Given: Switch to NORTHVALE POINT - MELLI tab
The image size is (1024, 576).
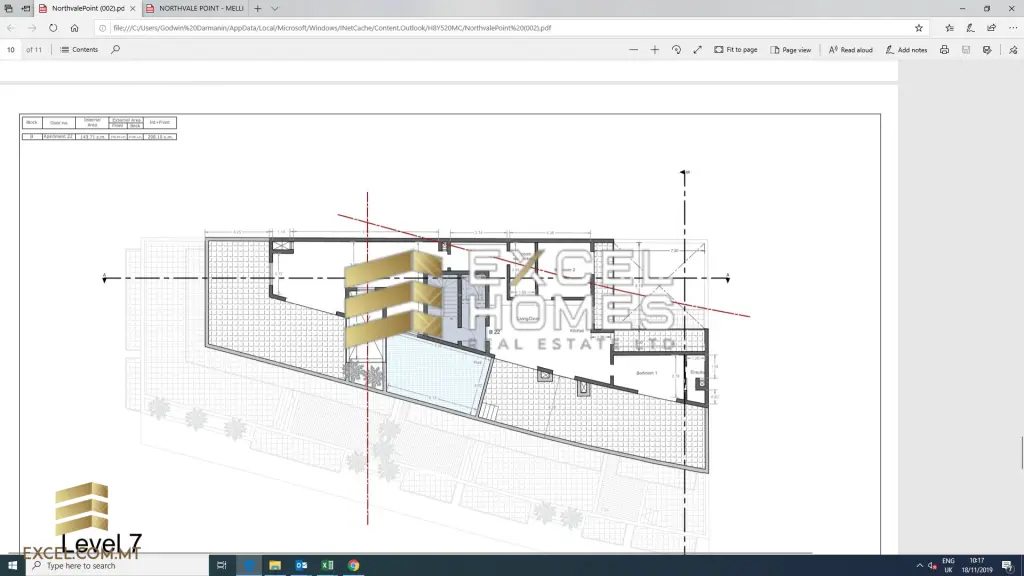Looking at the screenshot, I should point(195,8).
